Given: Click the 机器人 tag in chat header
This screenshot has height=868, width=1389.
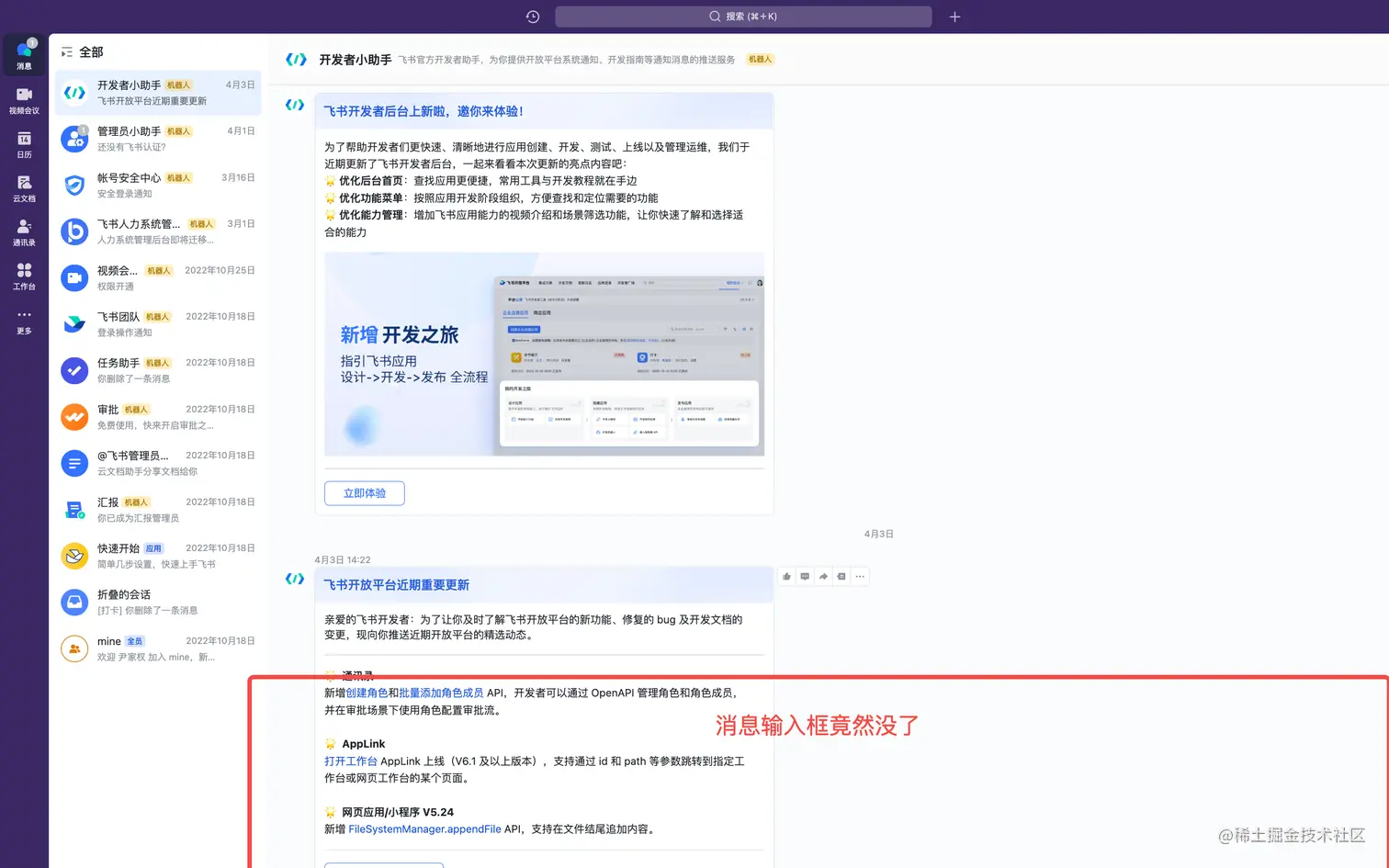Looking at the screenshot, I should pos(760,60).
